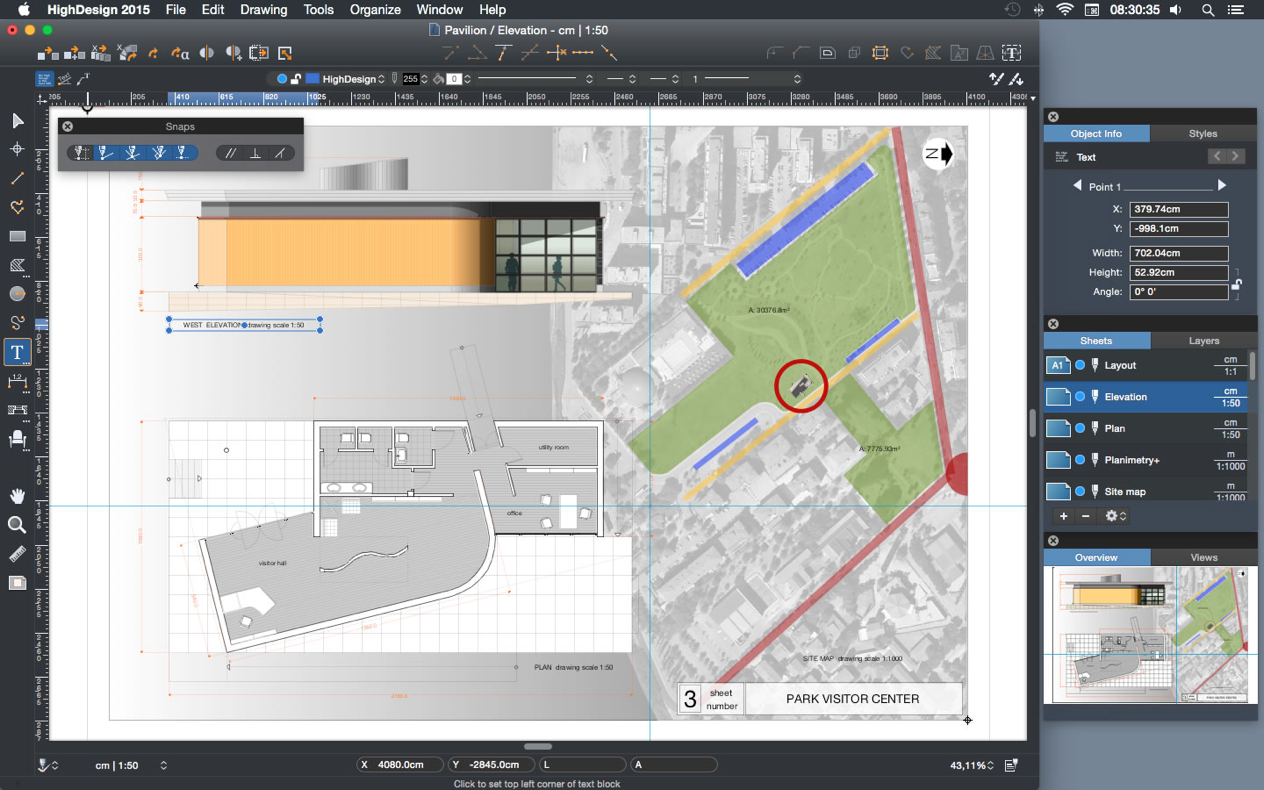Click the Width input field

(1178, 254)
